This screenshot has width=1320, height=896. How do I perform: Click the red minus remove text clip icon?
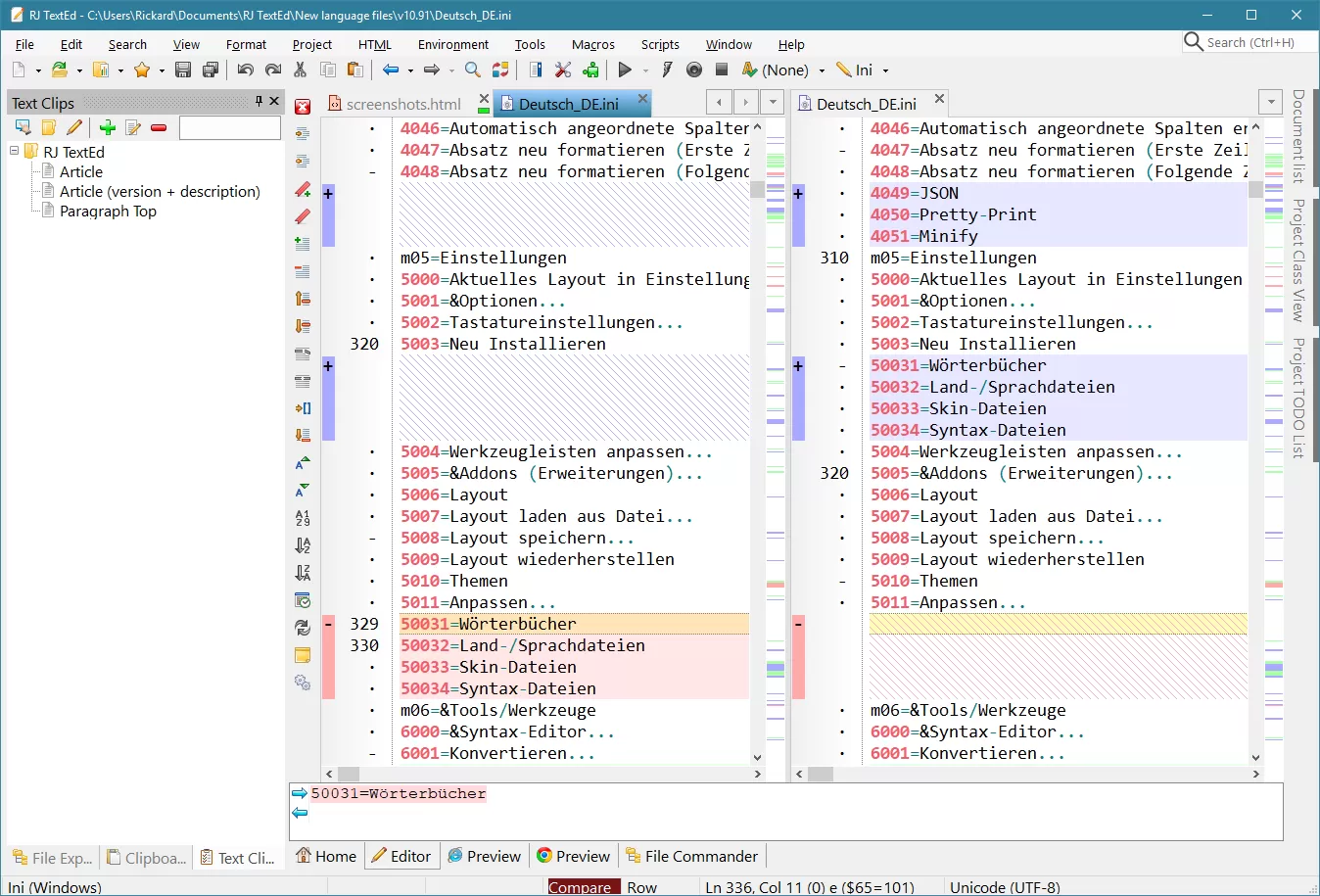[159, 127]
